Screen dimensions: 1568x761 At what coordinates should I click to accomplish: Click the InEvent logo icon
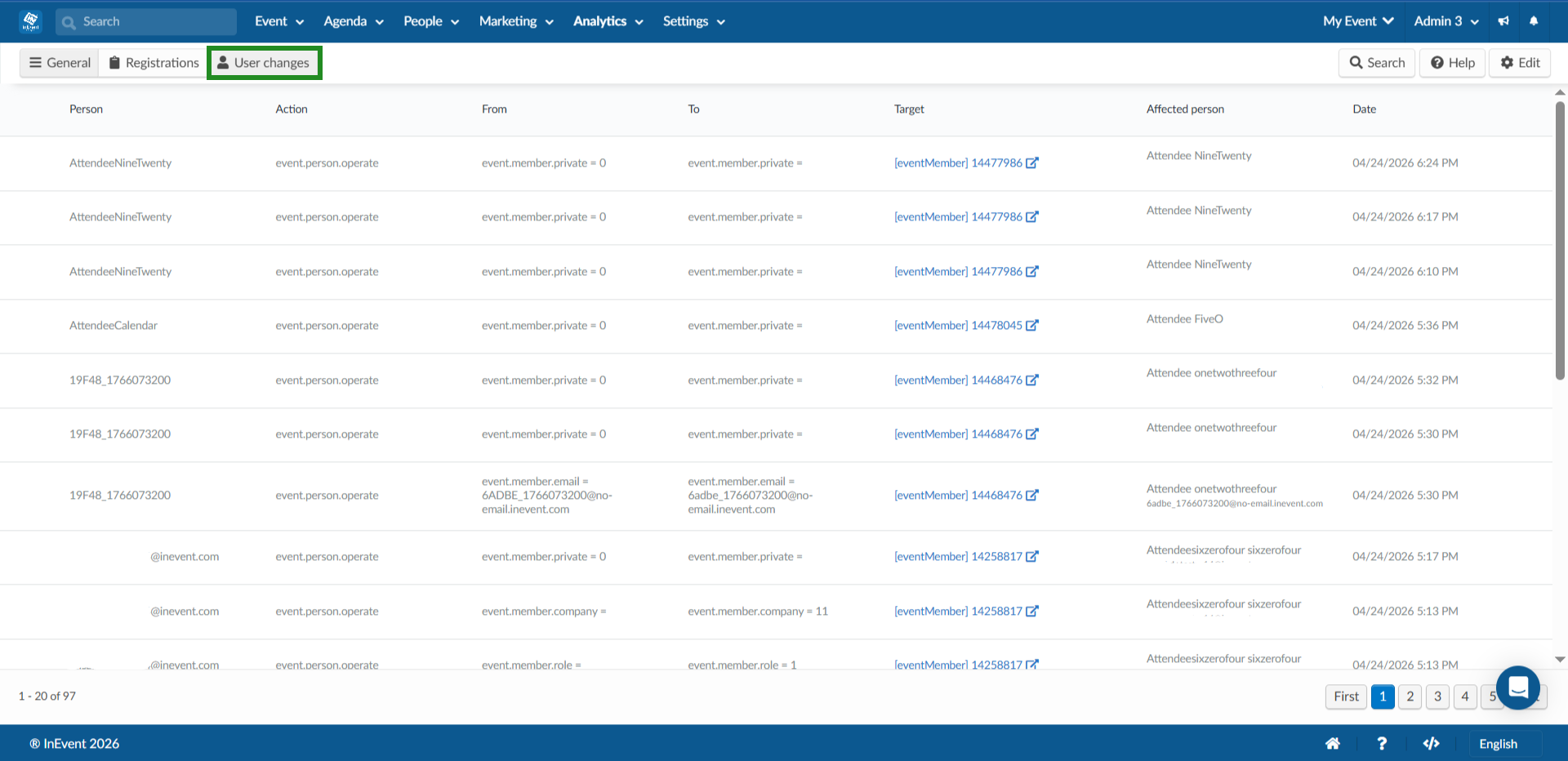pyautogui.click(x=31, y=21)
